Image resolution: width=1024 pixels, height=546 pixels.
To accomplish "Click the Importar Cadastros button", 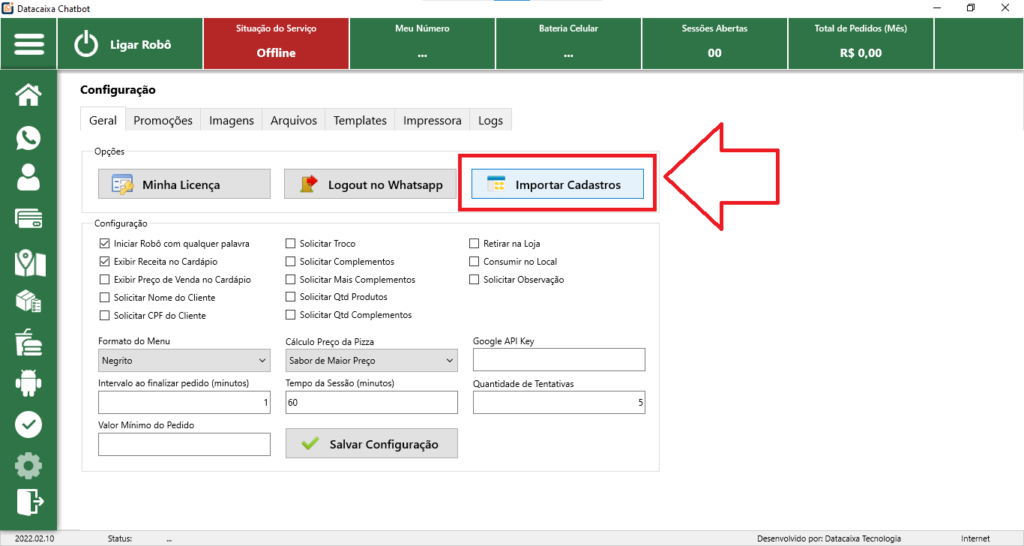I will [x=557, y=185].
